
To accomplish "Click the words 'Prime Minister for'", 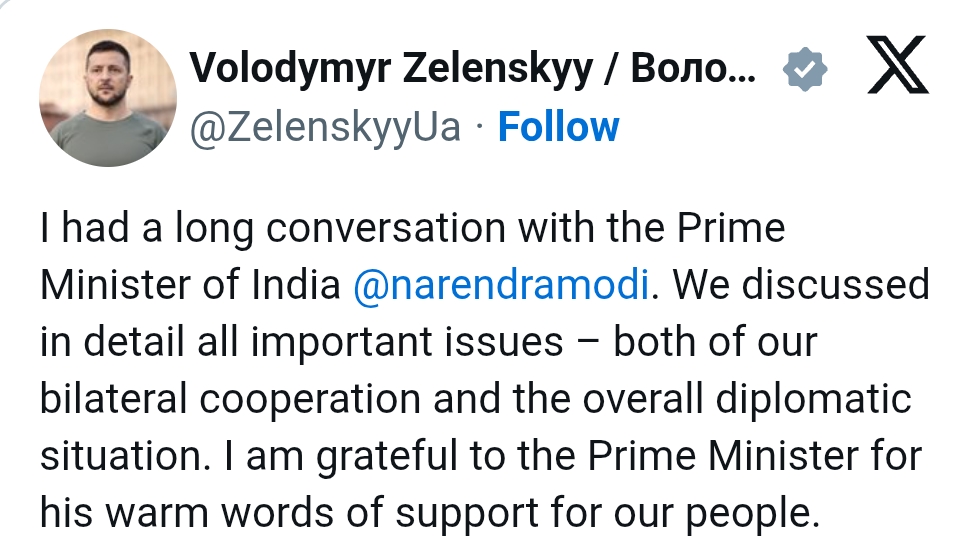I will tap(753, 456).
